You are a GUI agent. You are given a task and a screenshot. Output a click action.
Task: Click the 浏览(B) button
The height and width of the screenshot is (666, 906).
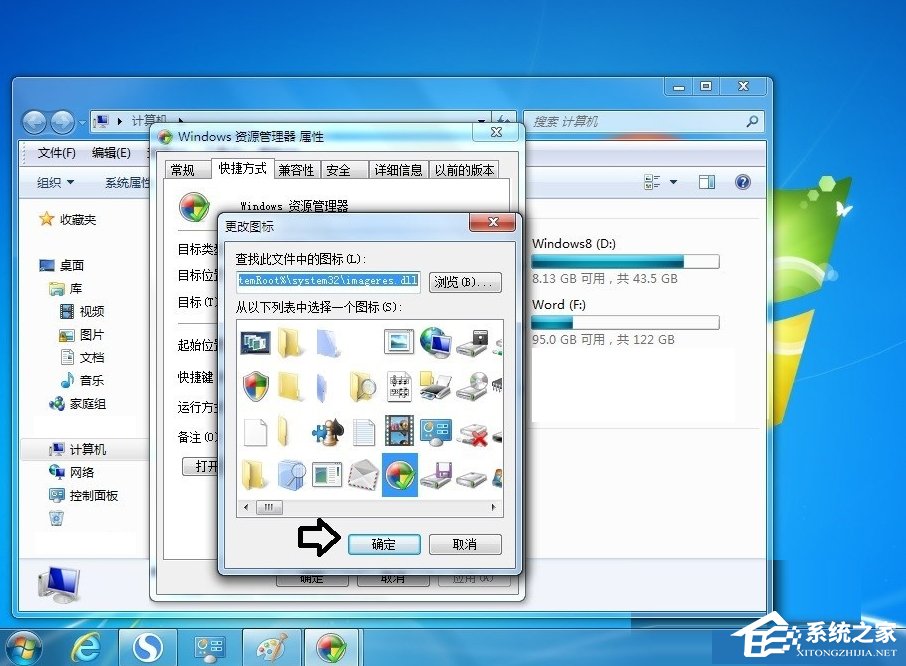click(463, 282)
